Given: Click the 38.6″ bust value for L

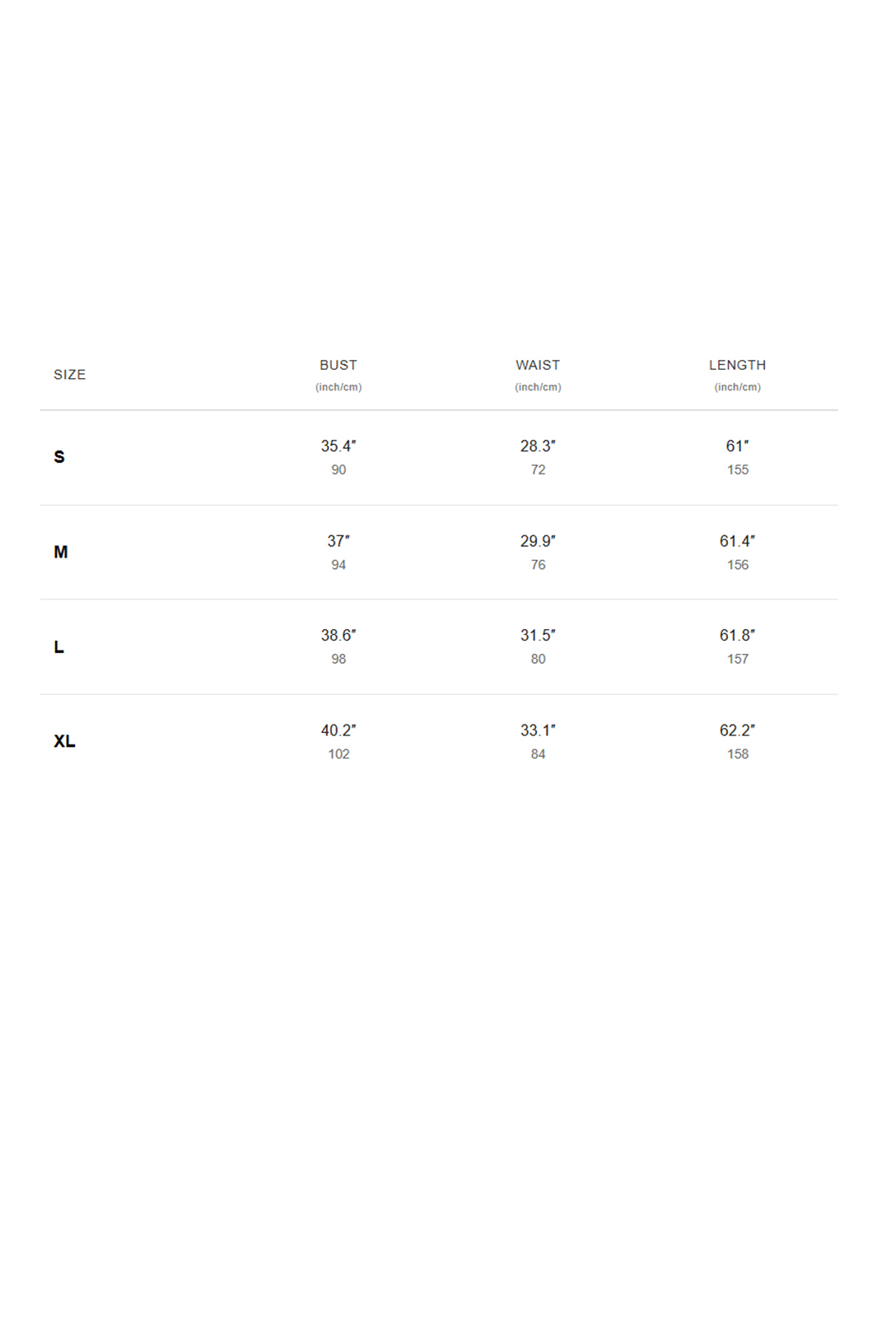Looking at the screenshot, I should [x=338, y=636].
